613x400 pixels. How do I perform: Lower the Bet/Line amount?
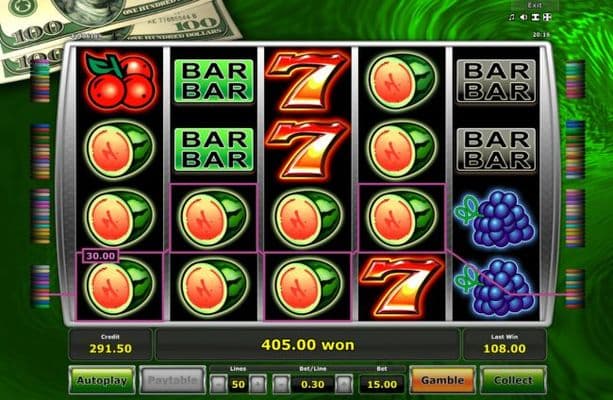[x=281, y=384]
